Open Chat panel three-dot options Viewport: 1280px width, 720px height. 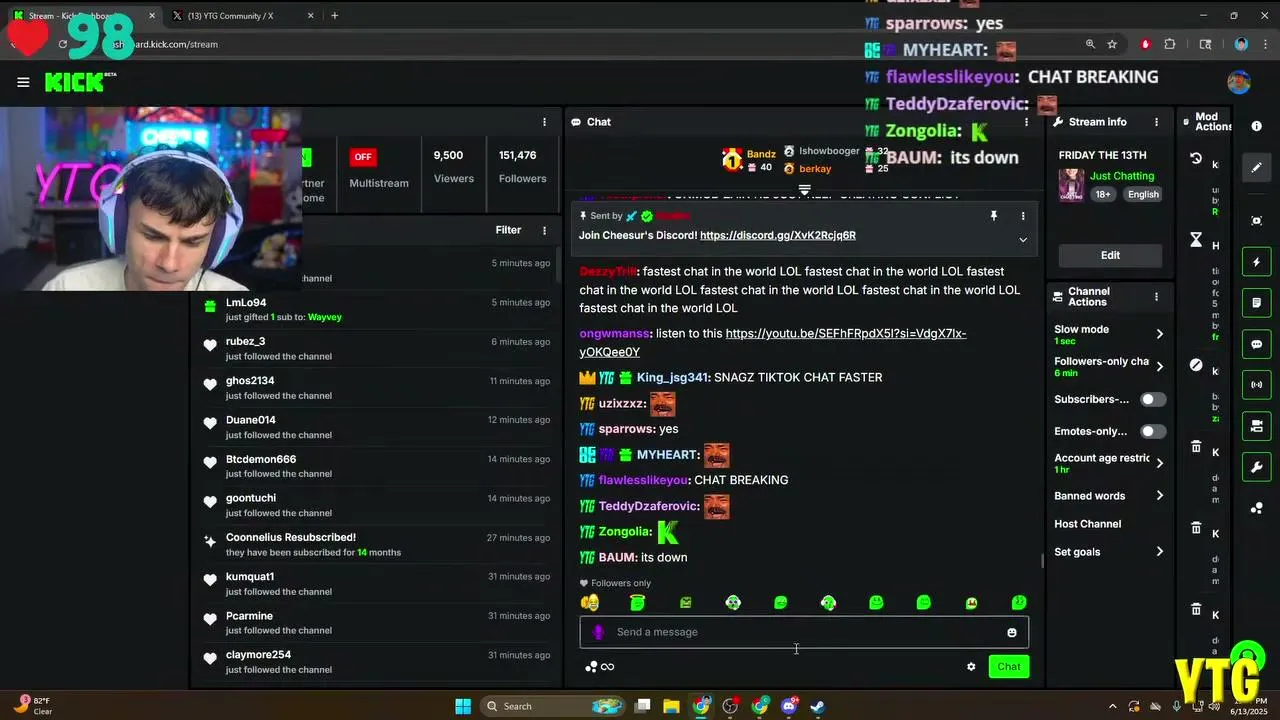(1026, 122)
